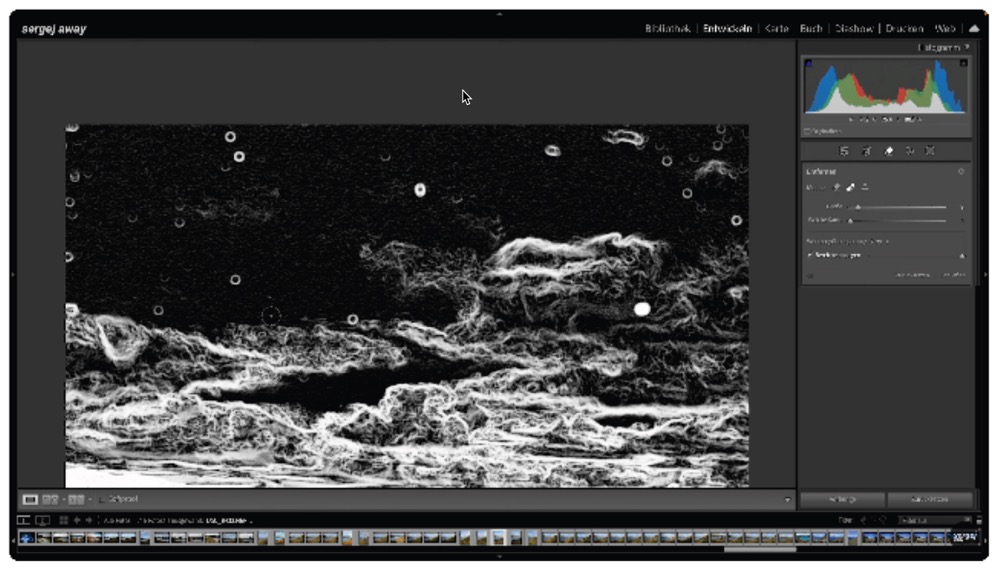The width and height of the screenshot is (1000, 568).
Task: Filter by rejected flag icon
Action: [x=883, y=521]
